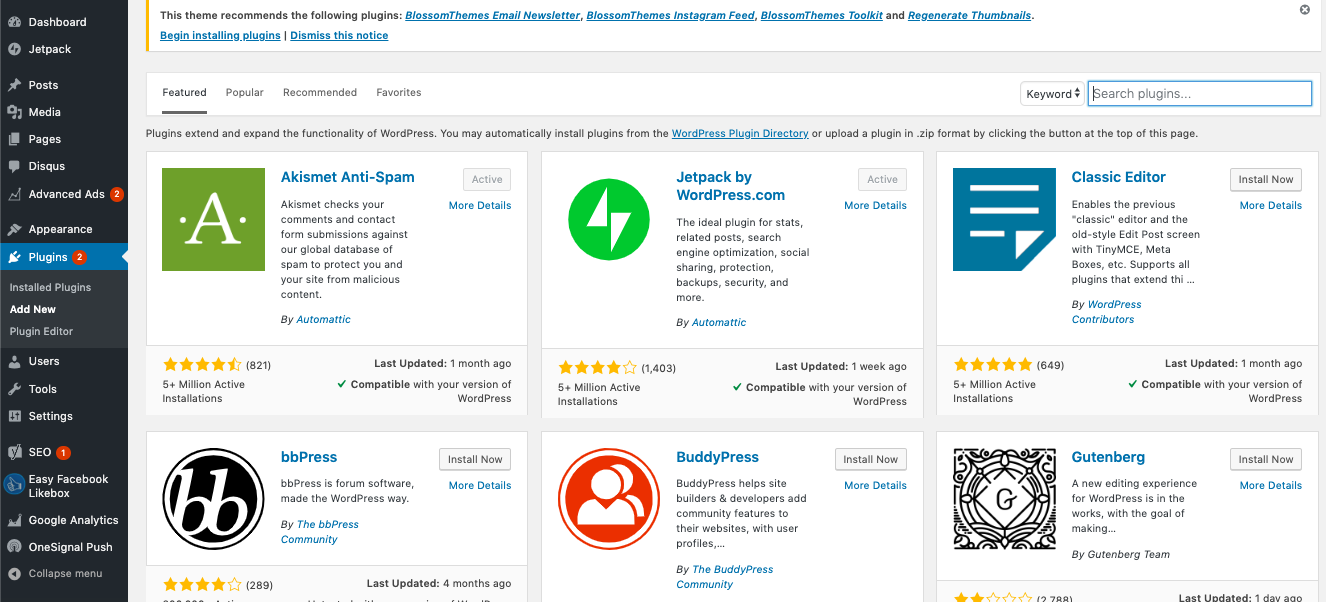
Task: Click the Plugins plug icon
Action: click(x=14, y=257)
